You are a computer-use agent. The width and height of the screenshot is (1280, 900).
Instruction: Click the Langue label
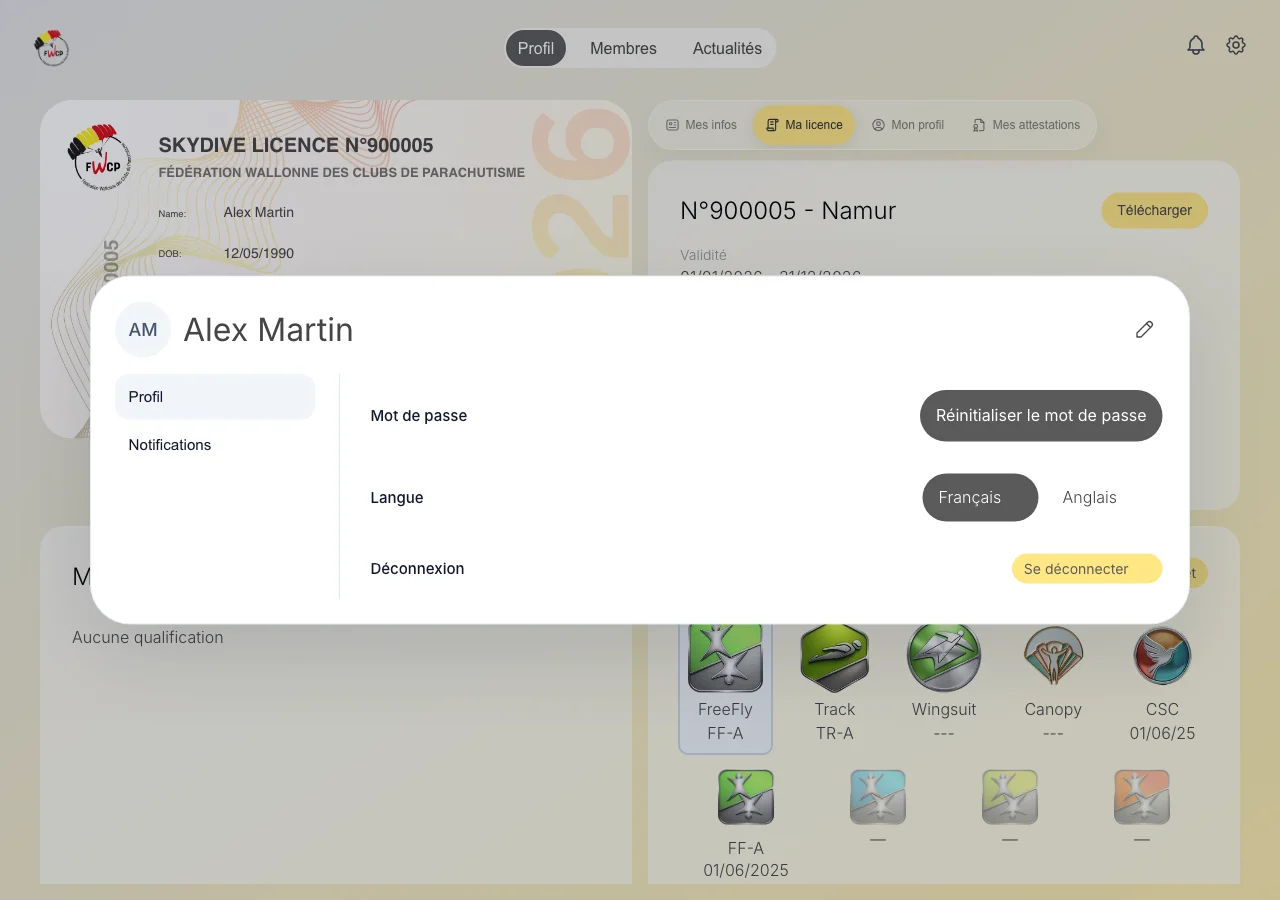pos(397,497)
